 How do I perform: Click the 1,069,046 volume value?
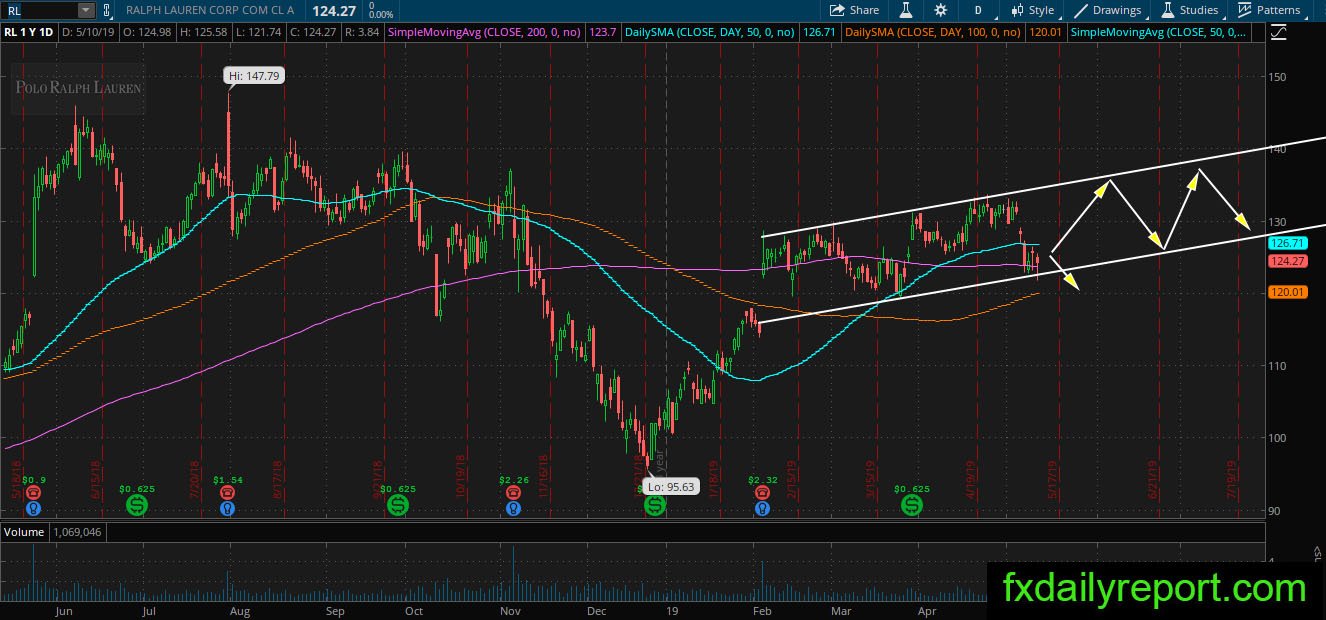(x=77, y=532)
